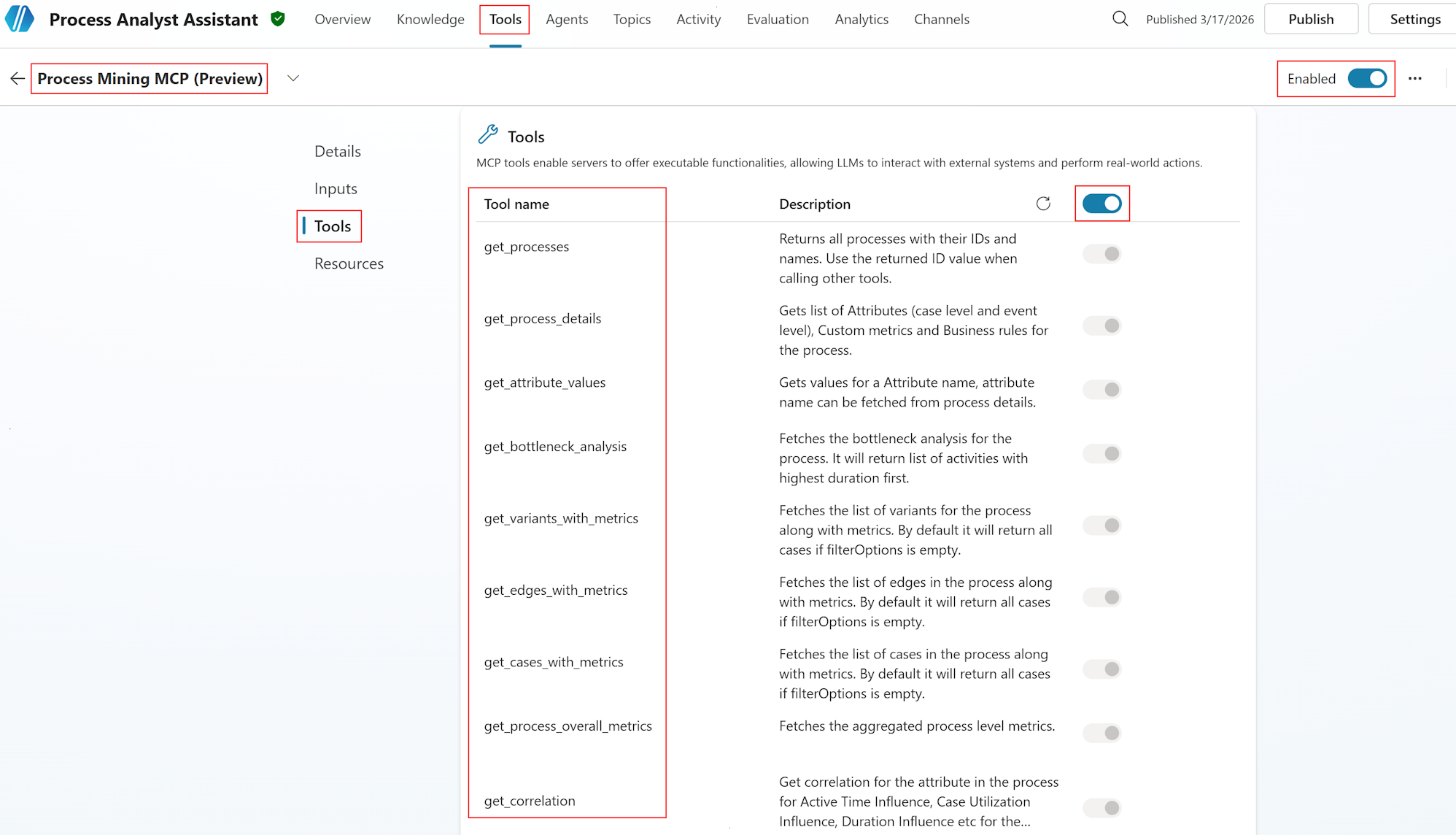Viewport: 1456px width, 835px height.
Task: Select Resources in the left sidebar
Action: [349, 263]
